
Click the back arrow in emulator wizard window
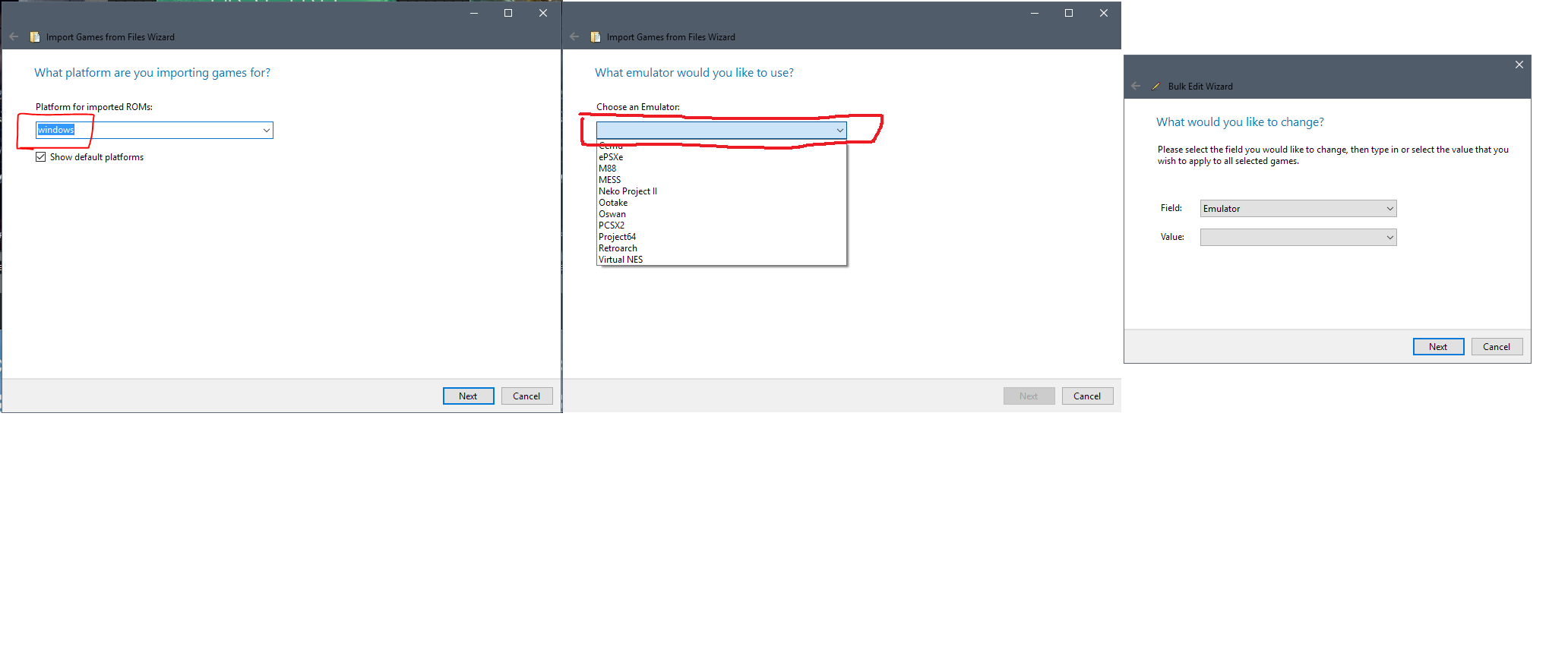574,36
